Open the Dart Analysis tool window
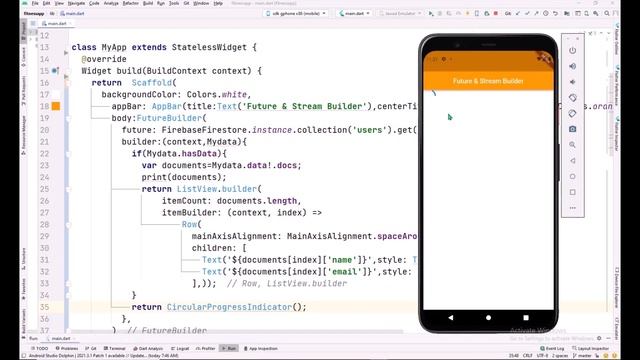Viewport: 640px width, 360px height. (148, 349)
